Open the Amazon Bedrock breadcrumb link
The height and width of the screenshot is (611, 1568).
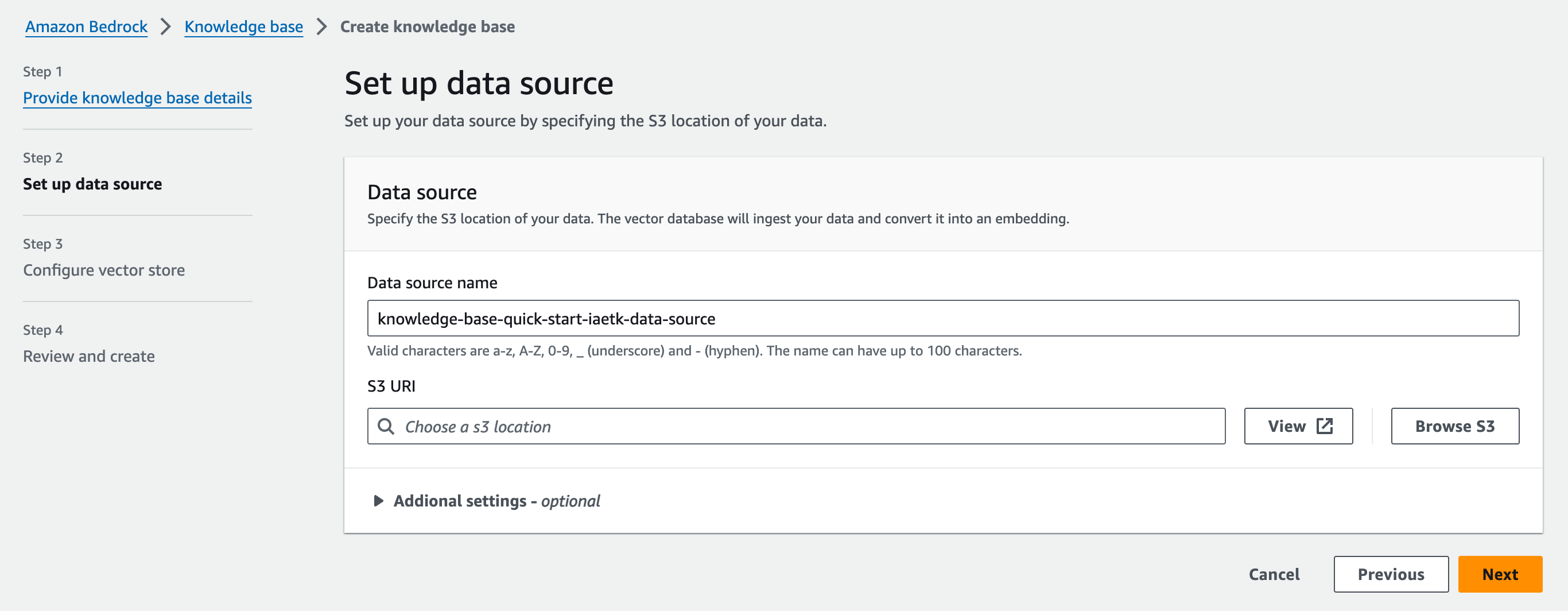point(87,27)
